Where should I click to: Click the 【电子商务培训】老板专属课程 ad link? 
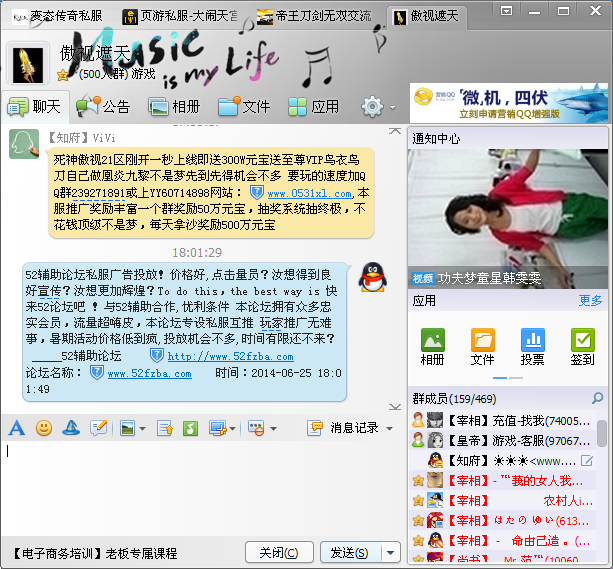coord(95,553)
